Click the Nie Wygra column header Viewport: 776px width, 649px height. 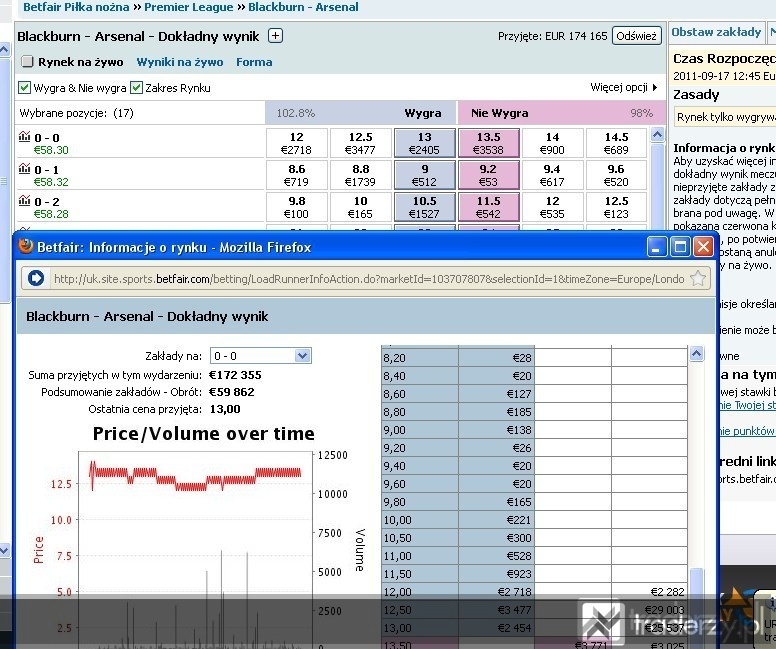499,113
